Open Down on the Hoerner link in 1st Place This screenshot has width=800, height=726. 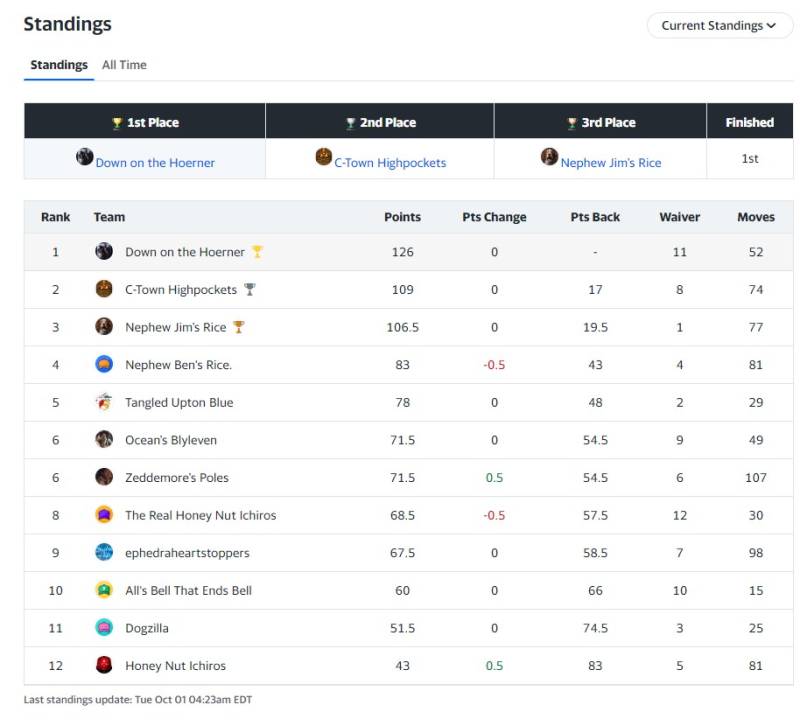coord(155,163)
